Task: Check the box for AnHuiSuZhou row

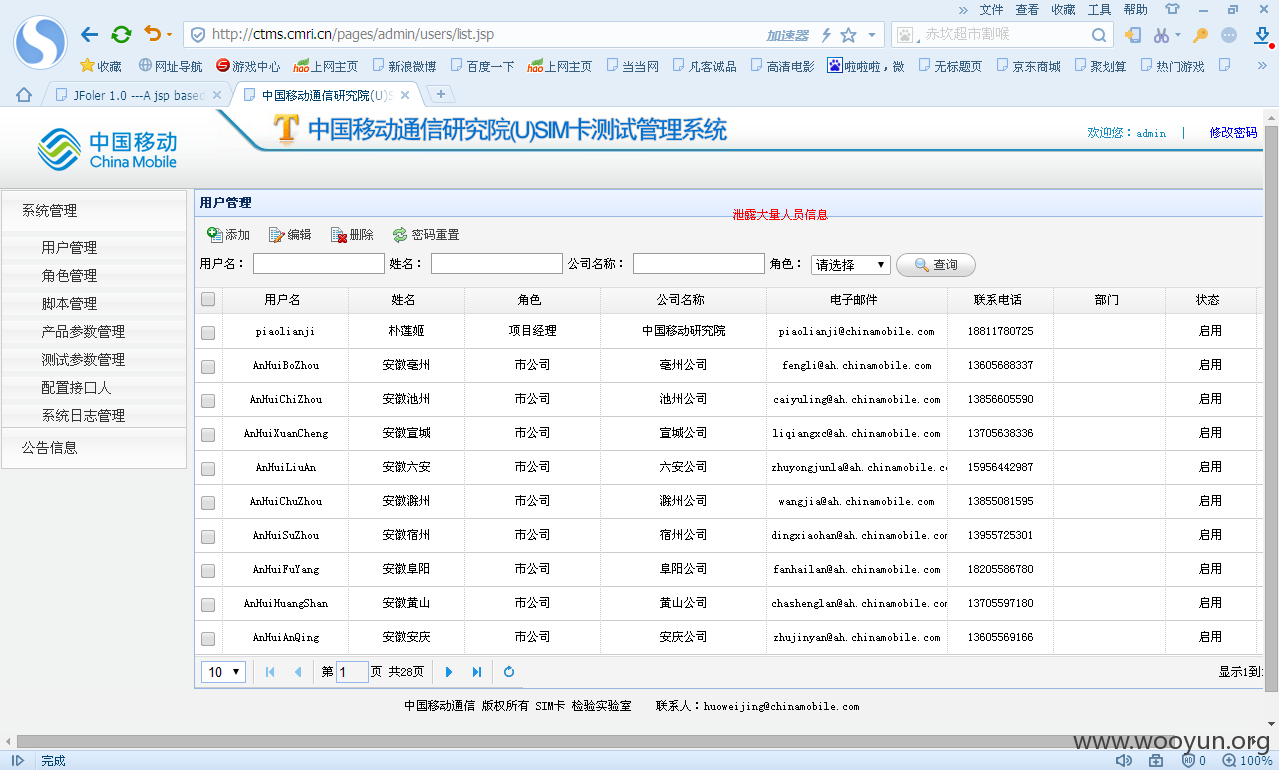Action: (208, 537)
